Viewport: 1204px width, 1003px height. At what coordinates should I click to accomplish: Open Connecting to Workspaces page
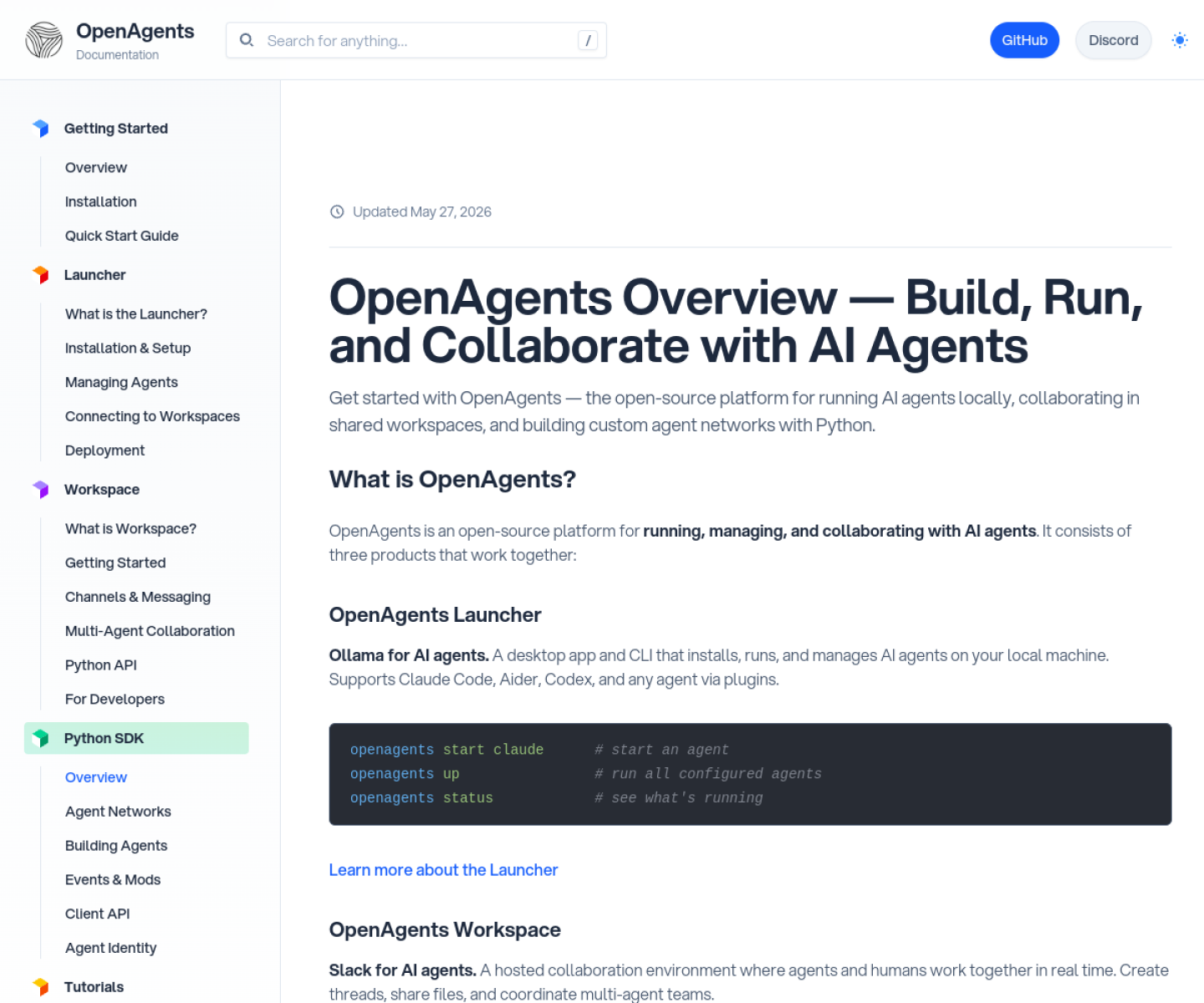coord(152,416)
